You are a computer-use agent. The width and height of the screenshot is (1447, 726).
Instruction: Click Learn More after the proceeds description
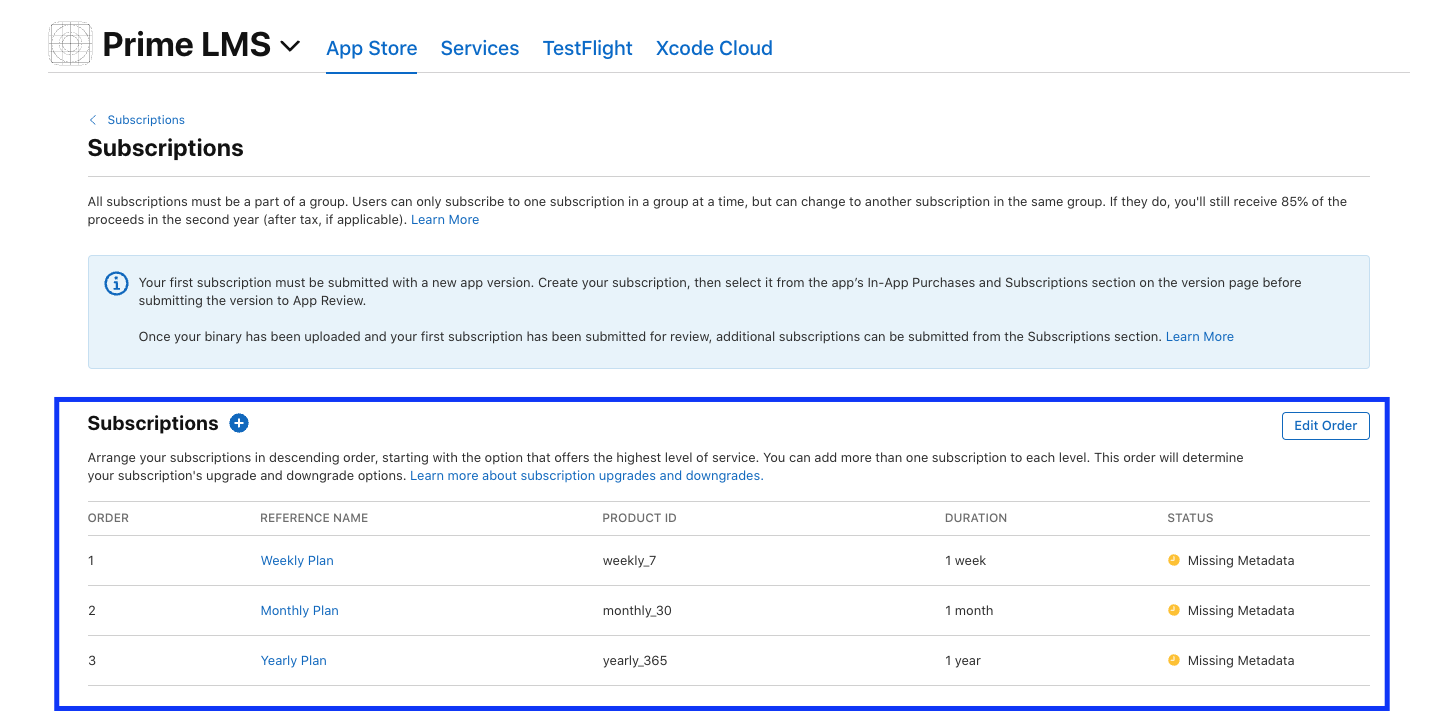point(444,220)
